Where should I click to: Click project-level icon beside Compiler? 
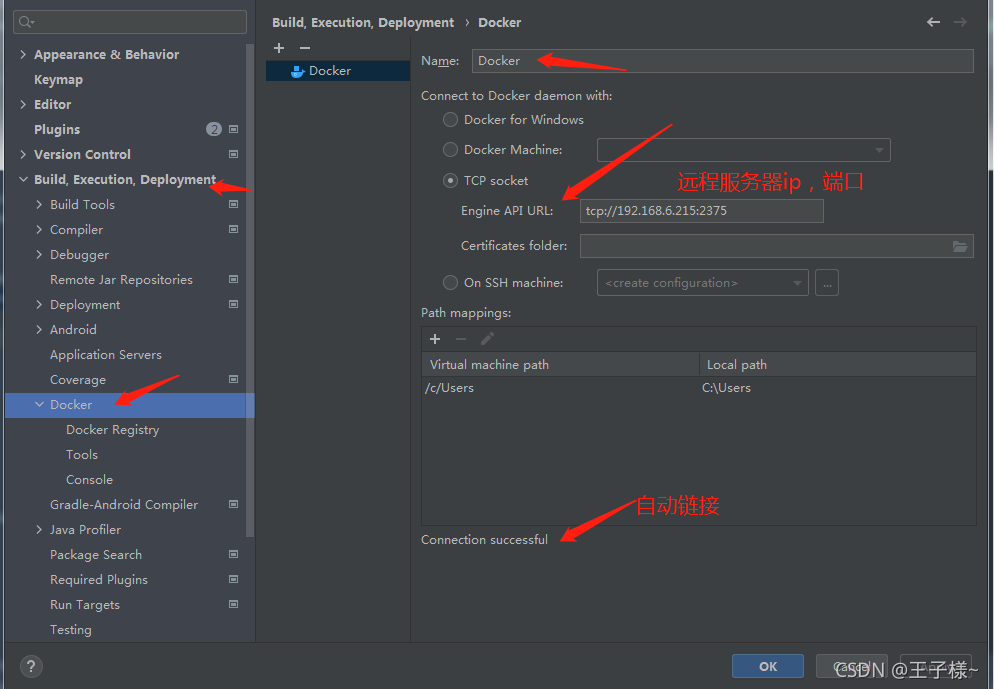pyautogui.click(x=233, y=229)
